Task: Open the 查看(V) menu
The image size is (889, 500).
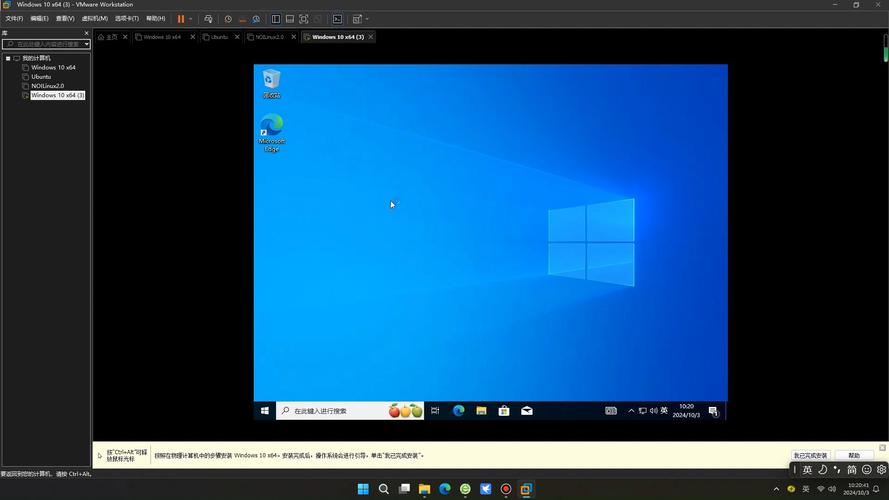Action: pos(65,19)
